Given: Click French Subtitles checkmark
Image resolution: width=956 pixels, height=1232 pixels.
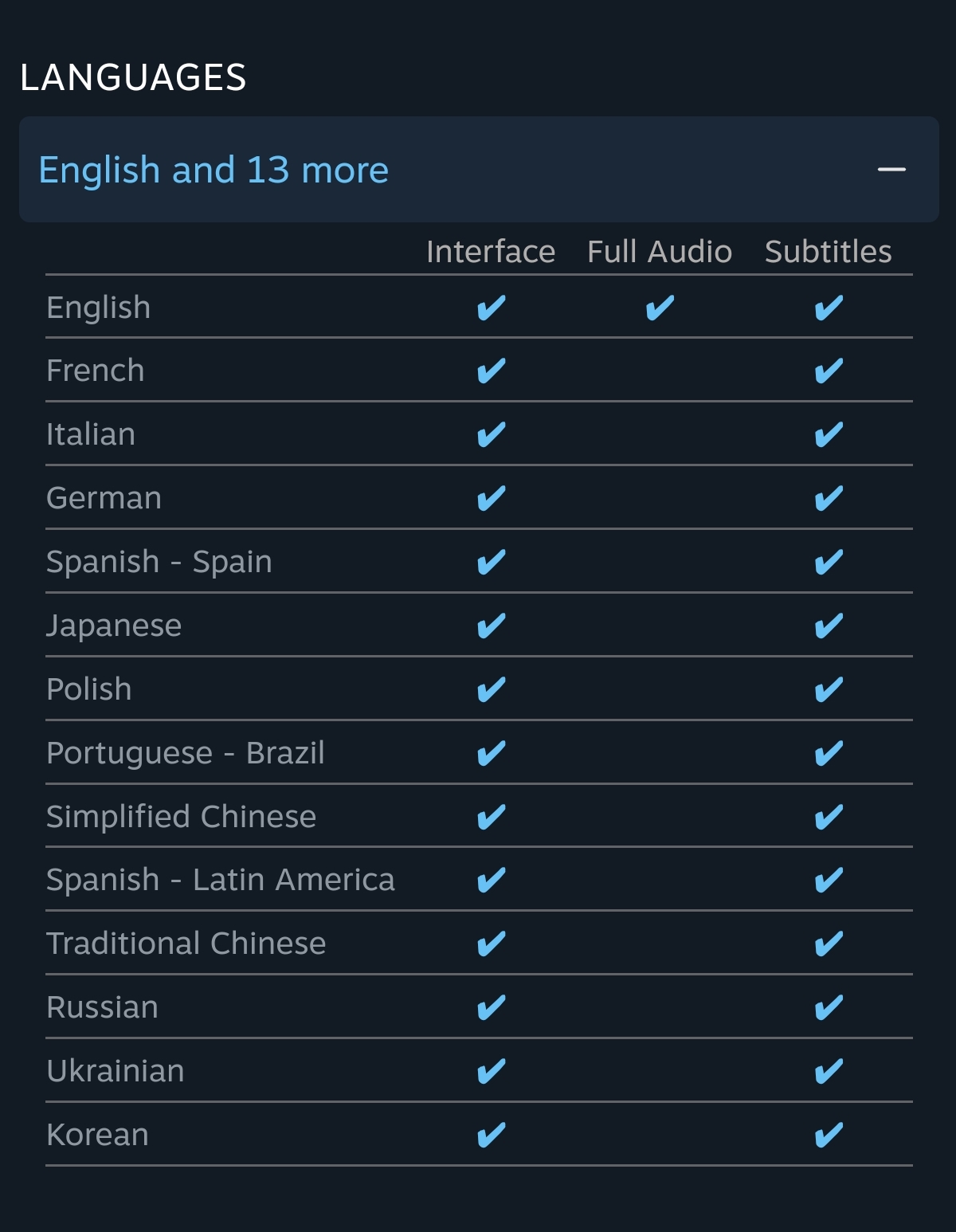Looking at the screenshot, I should tap(829, 371).
